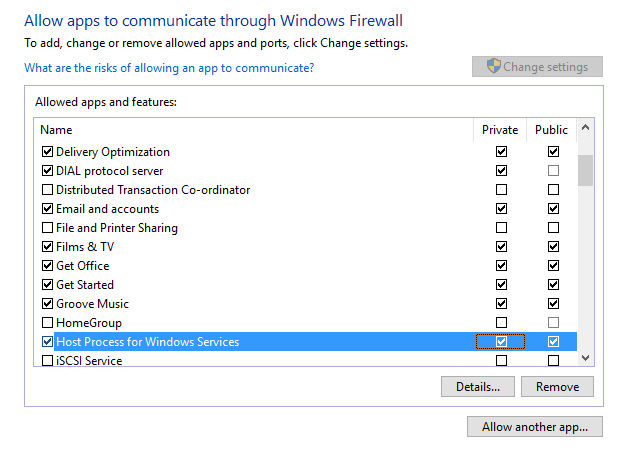Click the Change settings shield button
This screenshot has width=635, height=451.
[x=537, y=67]
